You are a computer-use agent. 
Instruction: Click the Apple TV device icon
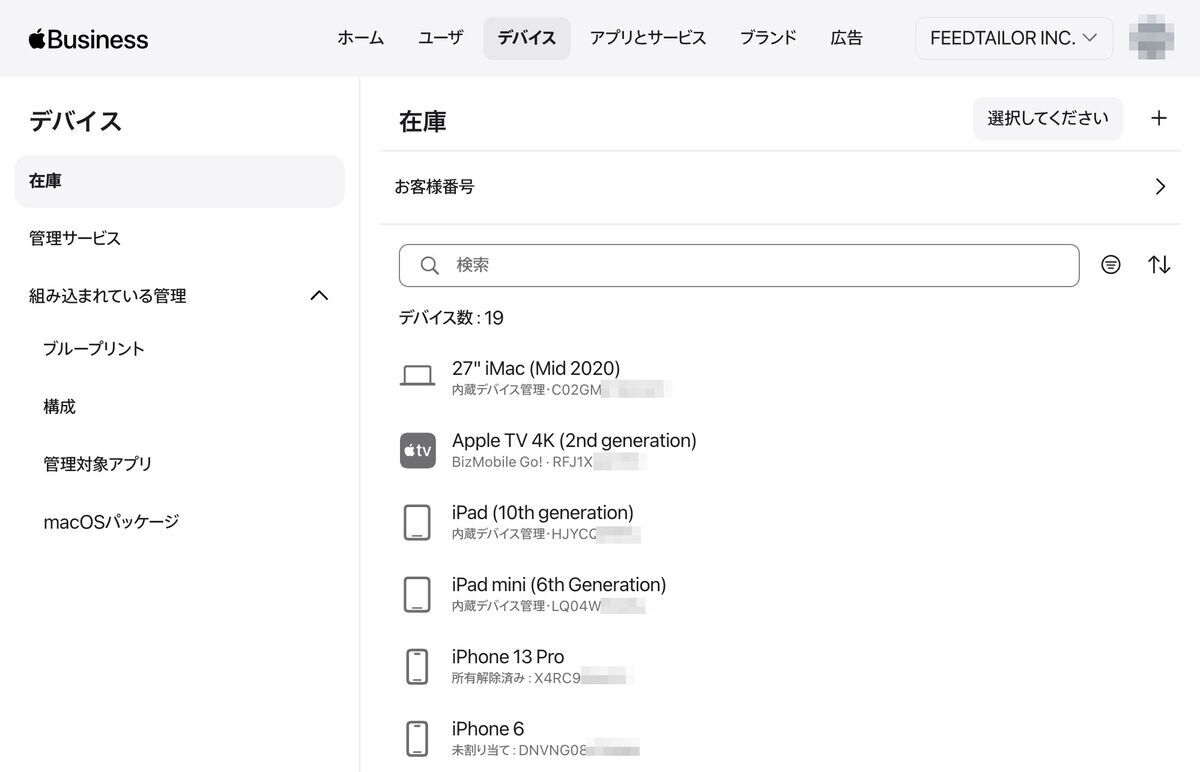pyautogui.click(x=418, y=450)
